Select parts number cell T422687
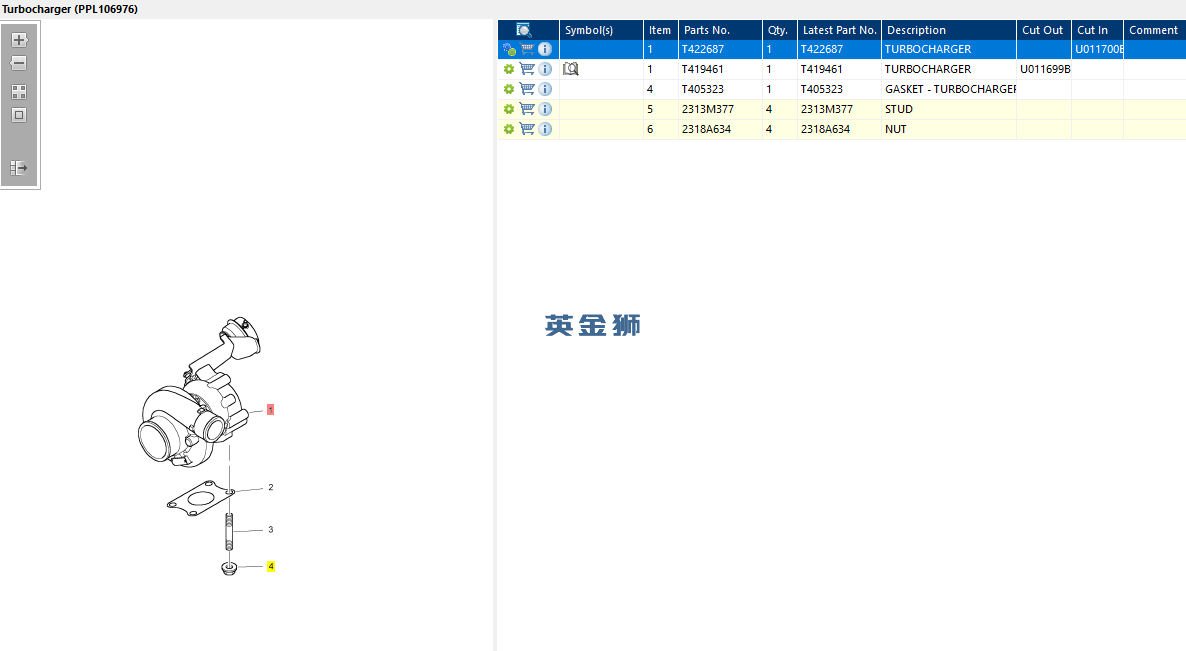Screen dimensions: 1186x651 (720, 49)
